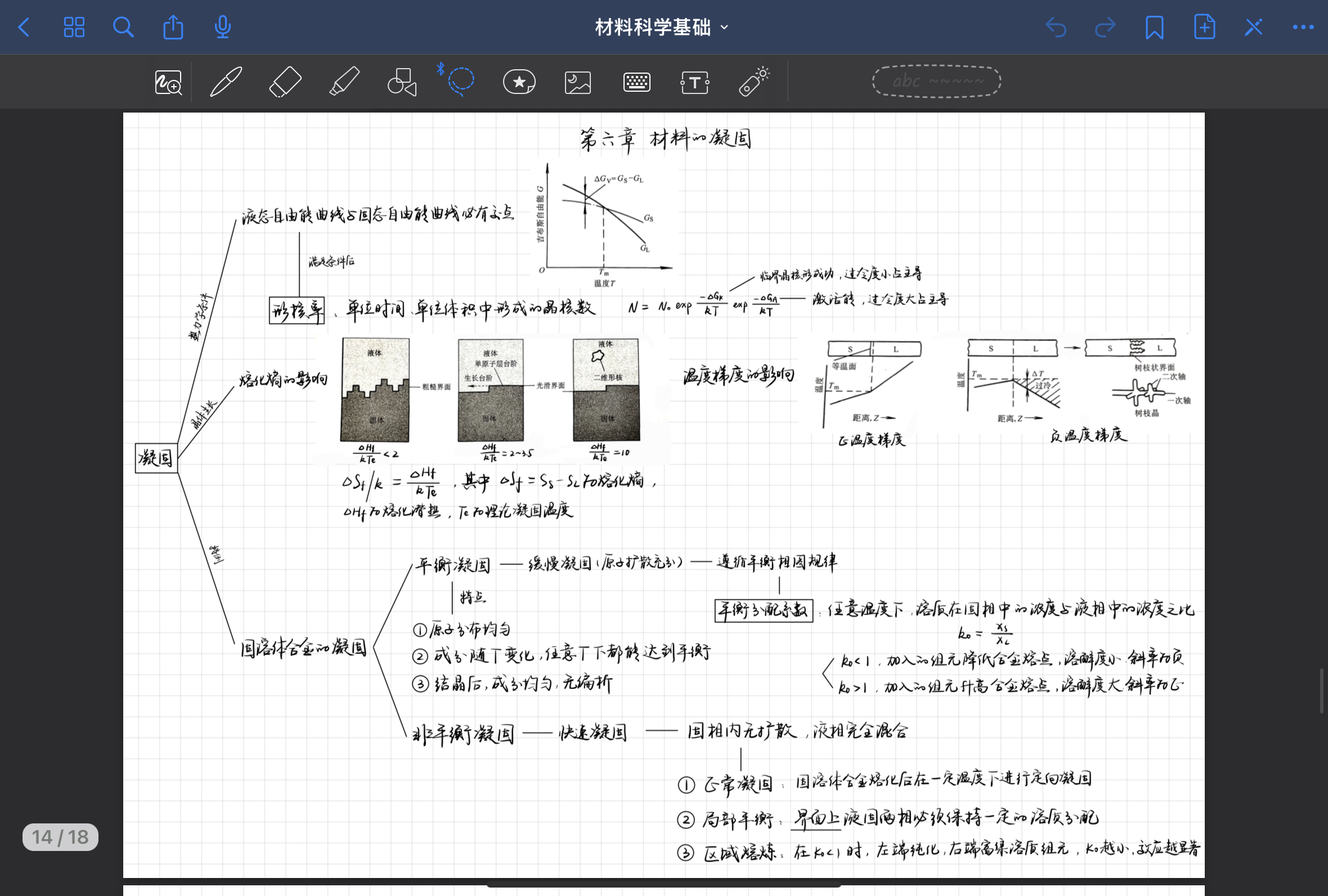Go back to document library
Screen dimensions: 1328x896
point(24,27)
